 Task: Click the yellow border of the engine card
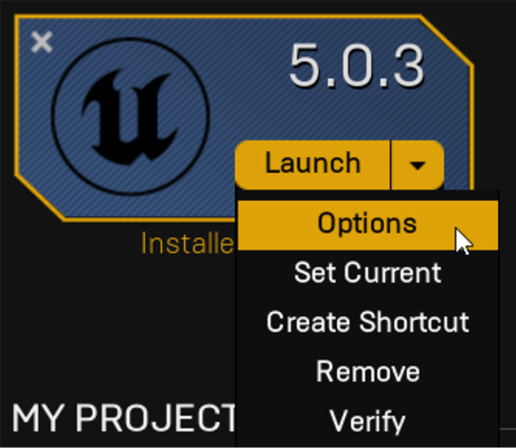217,16
